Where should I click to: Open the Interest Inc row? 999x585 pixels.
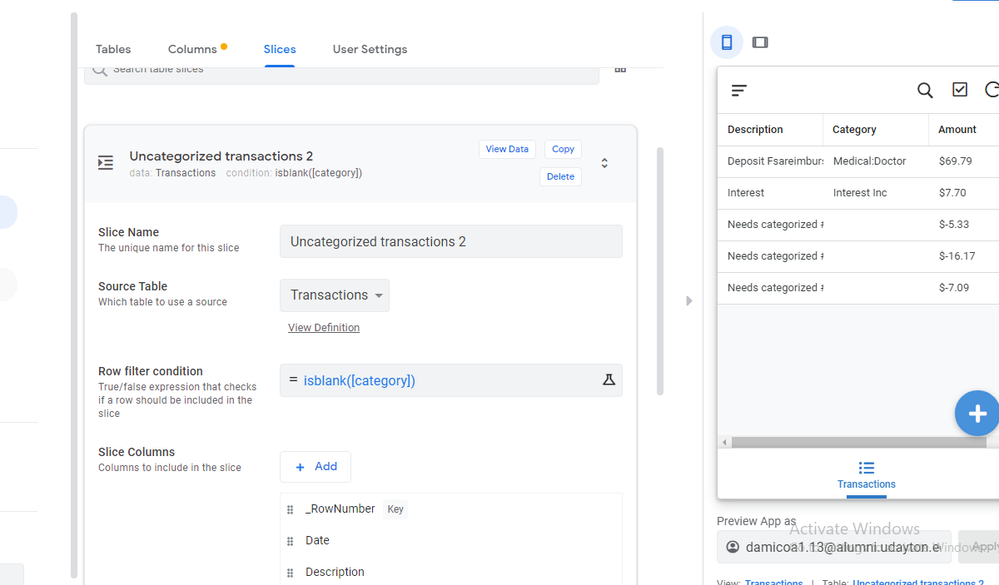click(858, 193)
